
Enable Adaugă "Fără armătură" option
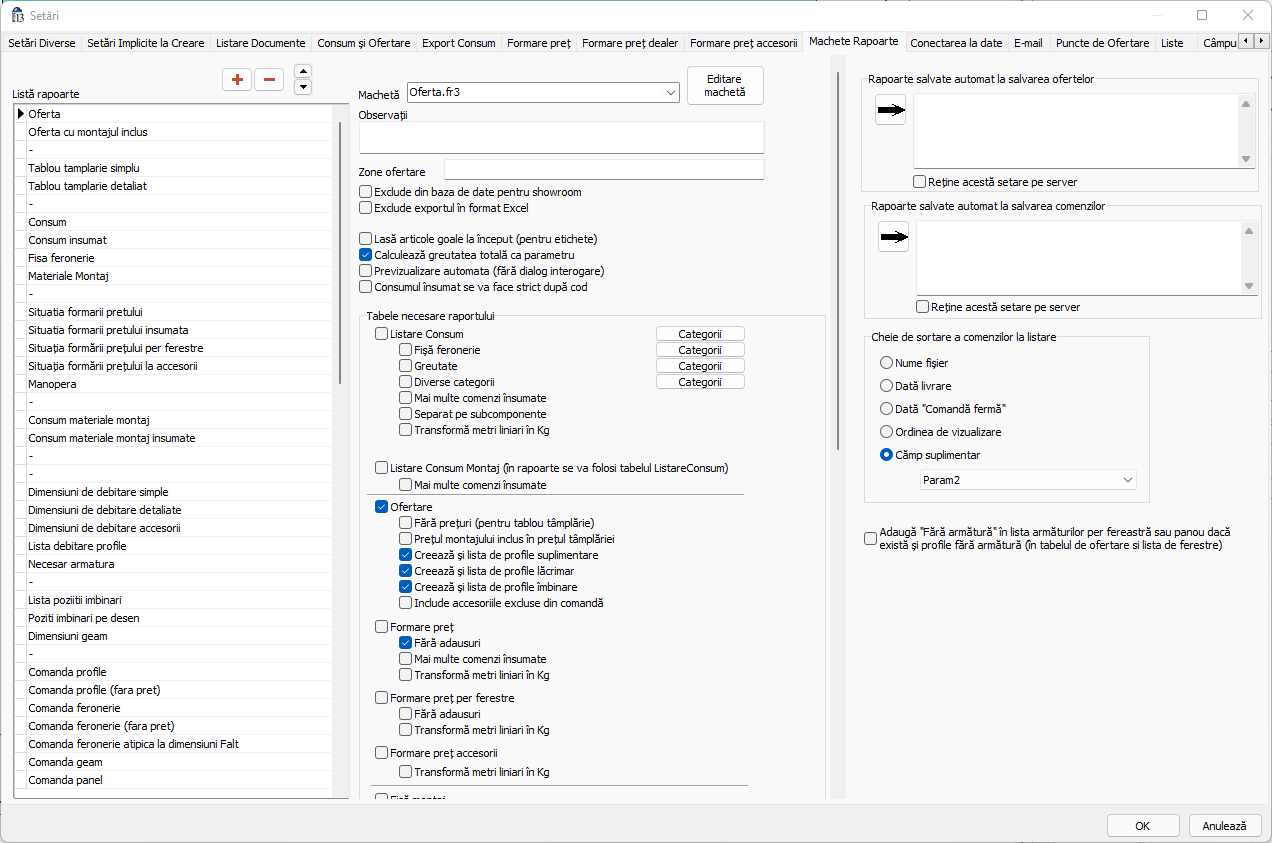pyautogui.click(x=870, y=539)
